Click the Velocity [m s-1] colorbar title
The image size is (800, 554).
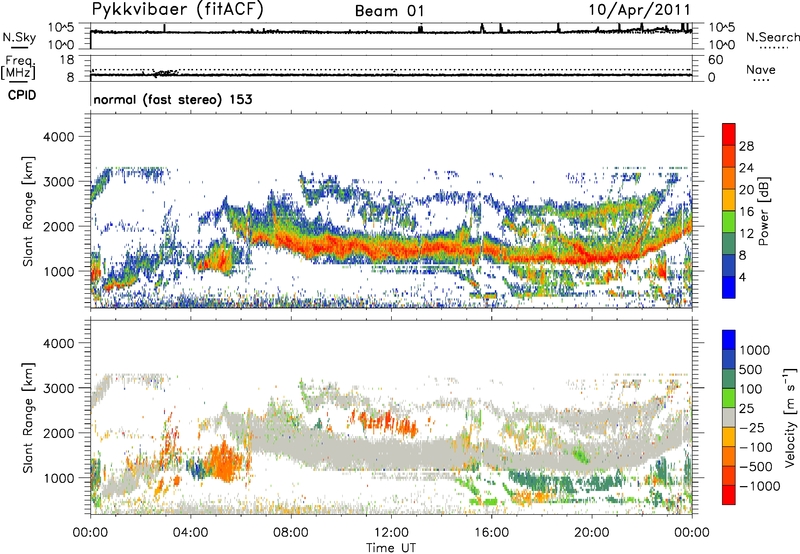click(790, 417)
